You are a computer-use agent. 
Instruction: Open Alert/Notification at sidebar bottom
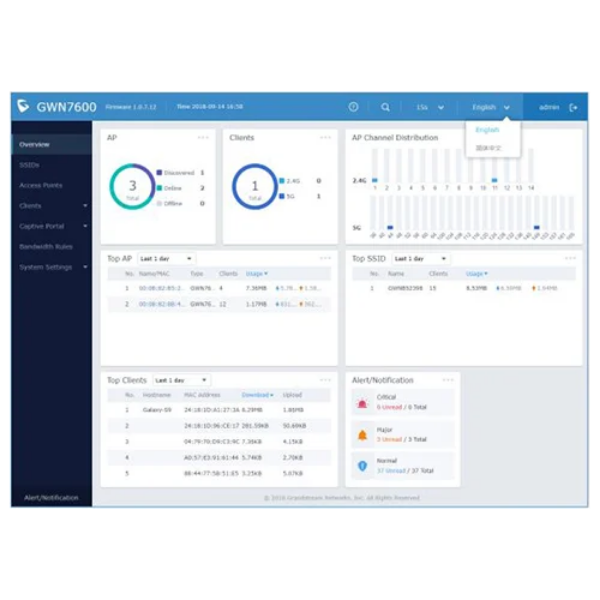coord(51,497)
